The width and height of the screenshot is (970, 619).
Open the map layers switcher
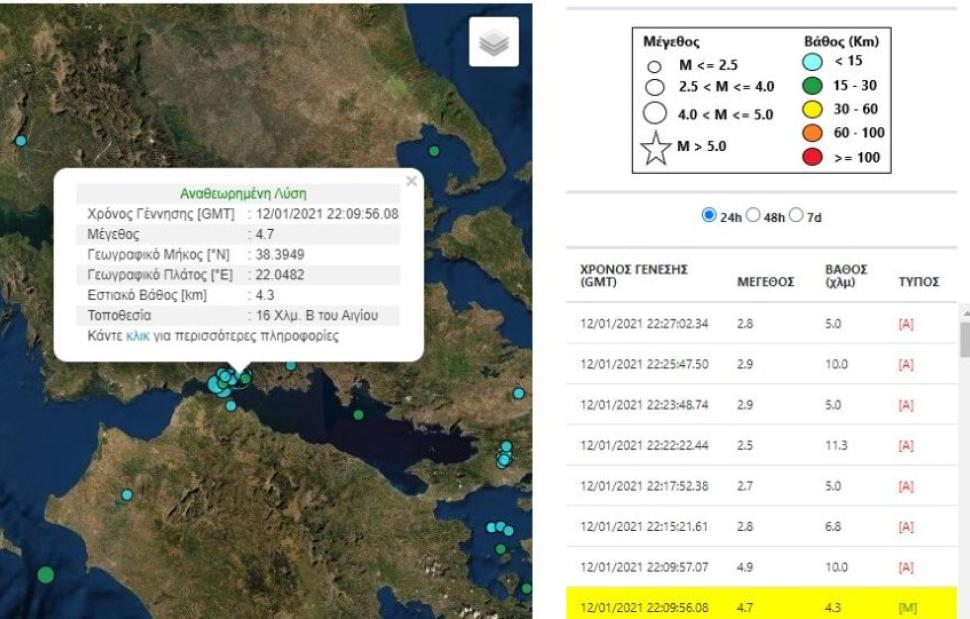coord(494,42)
